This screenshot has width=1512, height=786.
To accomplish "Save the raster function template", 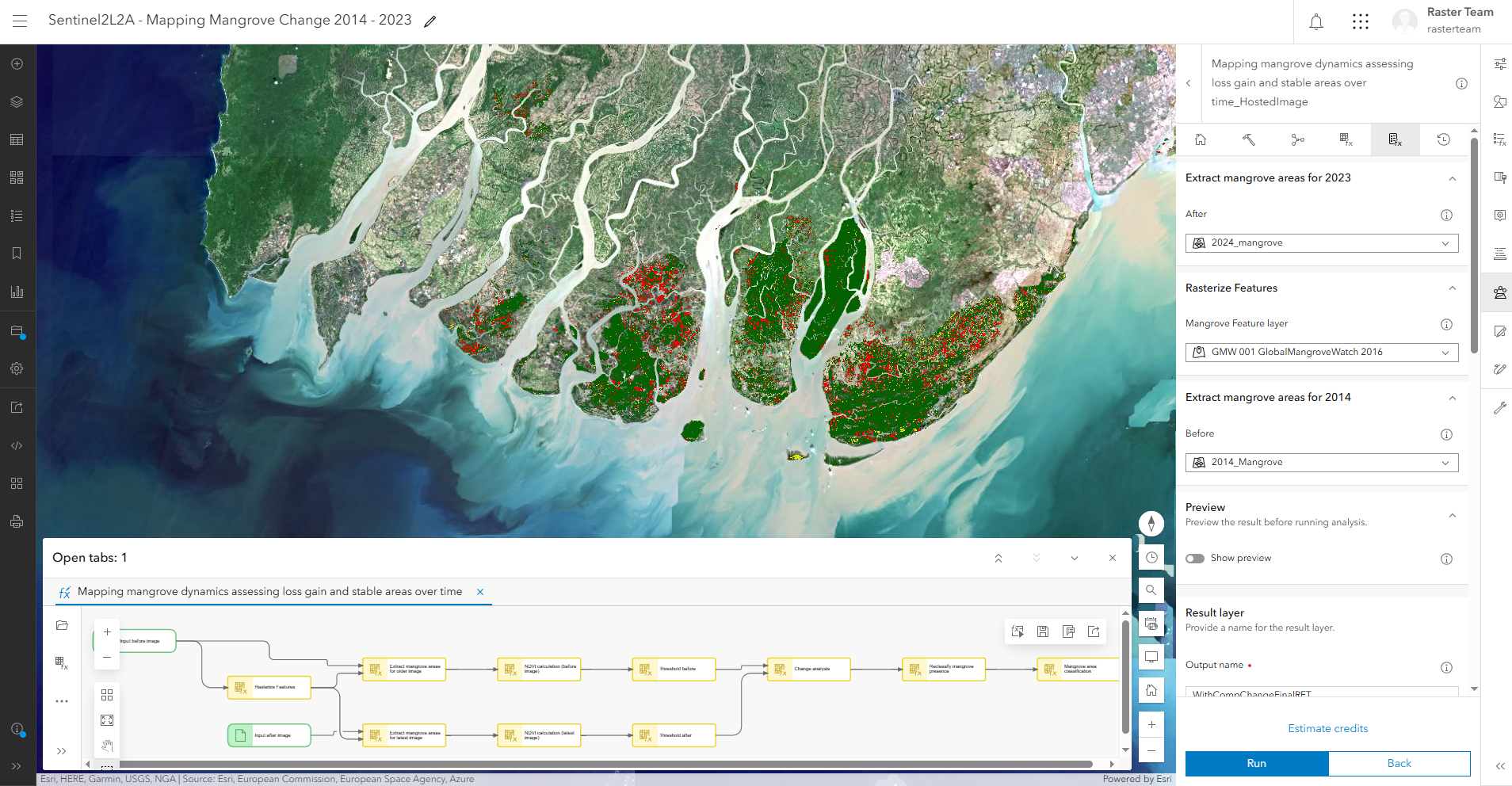I will coord(1043,631).
